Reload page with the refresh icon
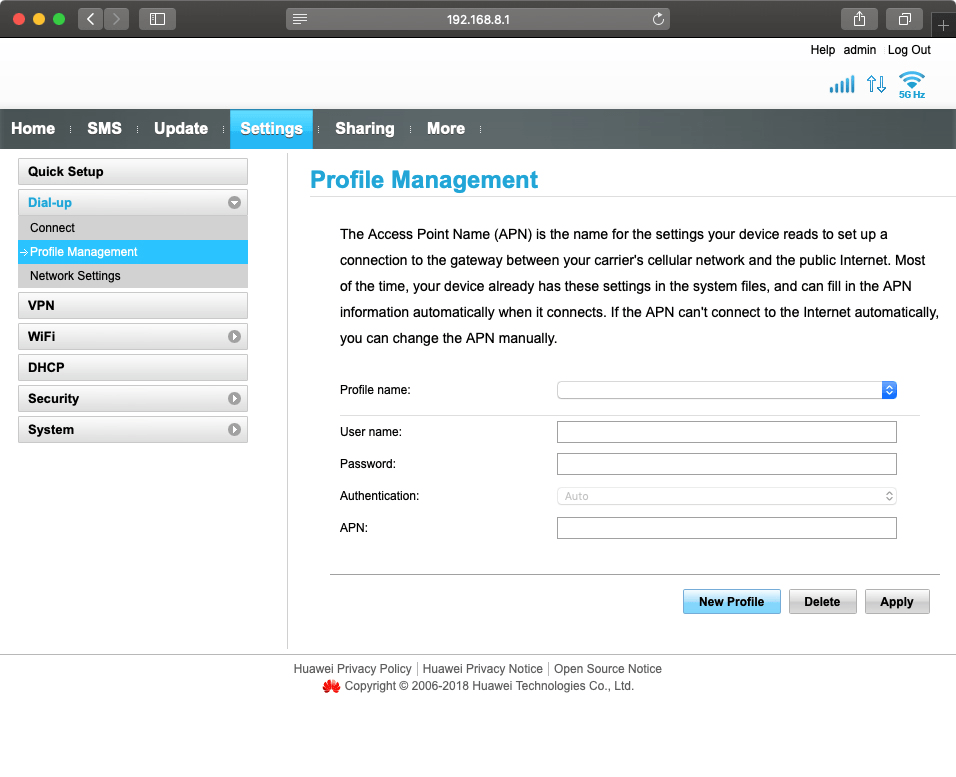Image resolution: width=956 pixels, height=777 pixels. (x=658, y=19)
